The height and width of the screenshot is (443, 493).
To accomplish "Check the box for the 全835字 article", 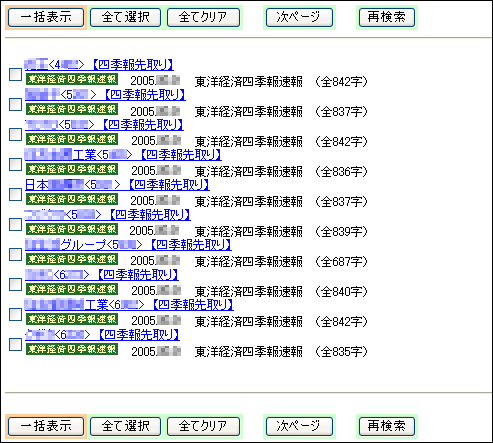I will click(x=15, y=344).
